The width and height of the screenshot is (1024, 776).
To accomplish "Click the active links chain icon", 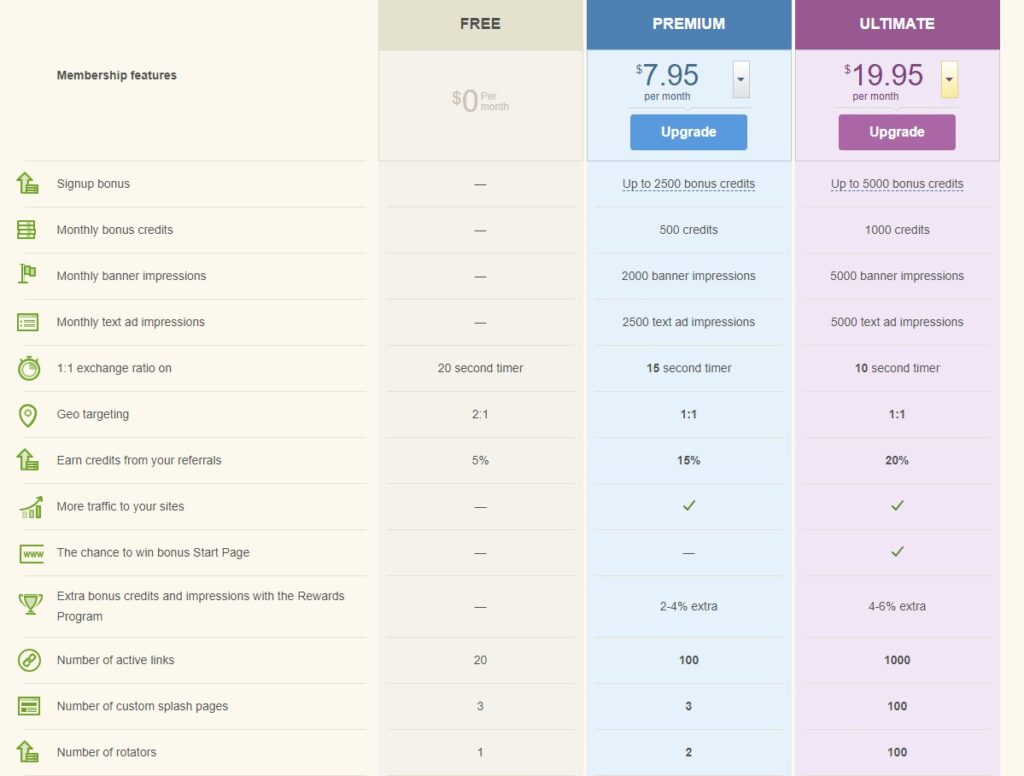I will tap(29, 660).
